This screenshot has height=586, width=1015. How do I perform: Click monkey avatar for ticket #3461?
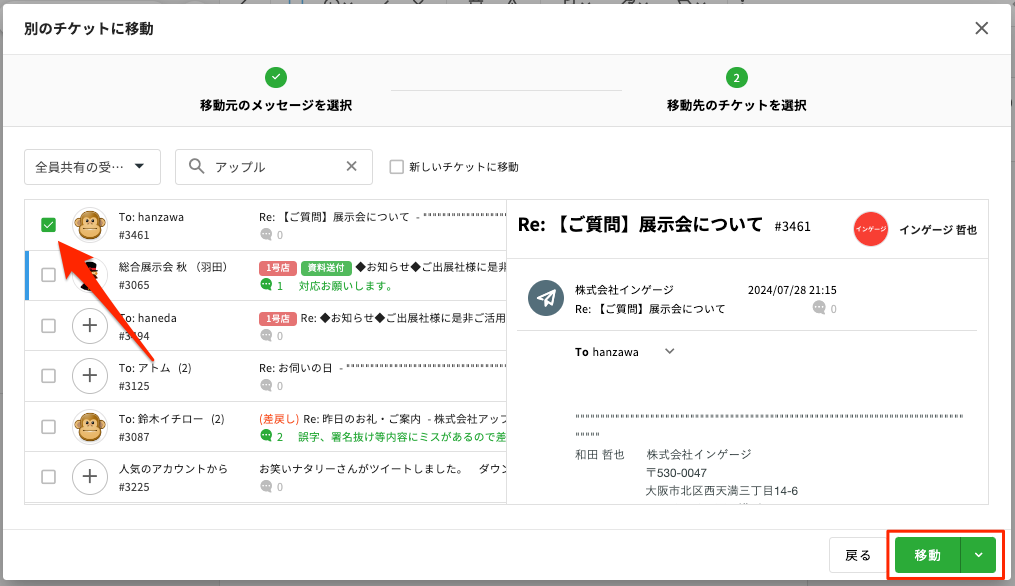click(90, 225)
